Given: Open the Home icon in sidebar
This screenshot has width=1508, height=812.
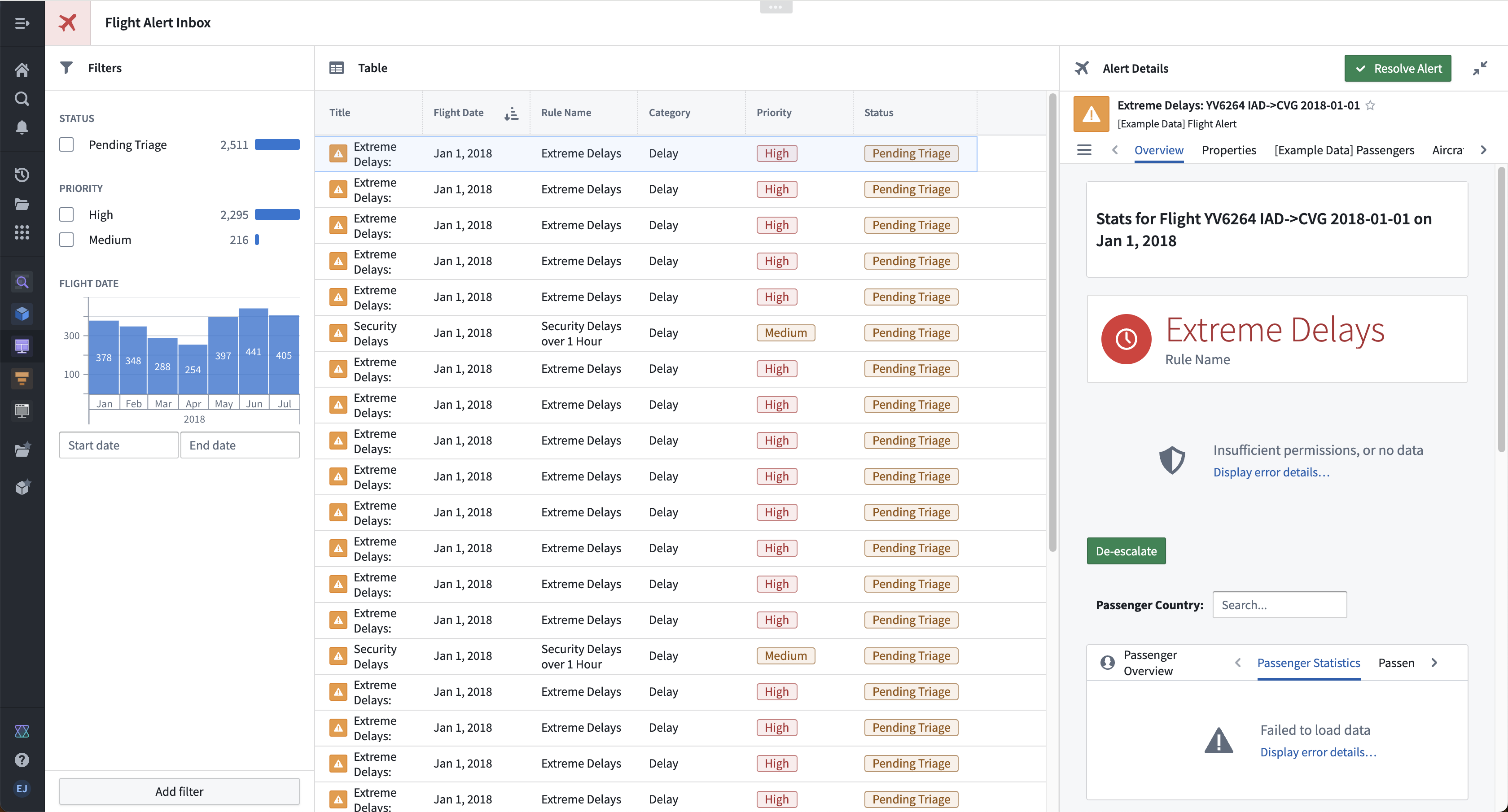Looking at the screenshot, I should pyautogui.click(x=22, y=70).
